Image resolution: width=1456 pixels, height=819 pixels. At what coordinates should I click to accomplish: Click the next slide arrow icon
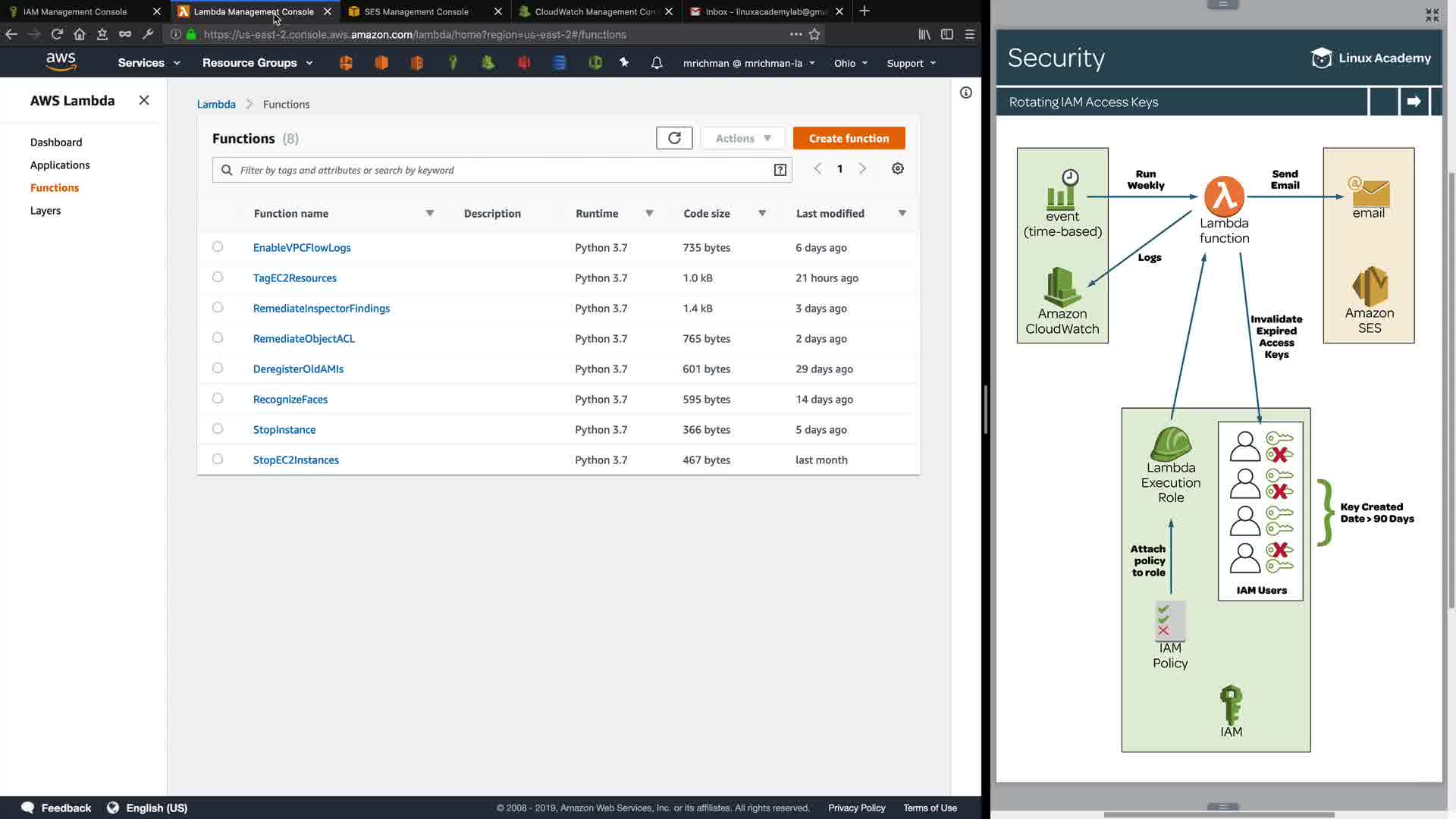[x=1414, y=102]
